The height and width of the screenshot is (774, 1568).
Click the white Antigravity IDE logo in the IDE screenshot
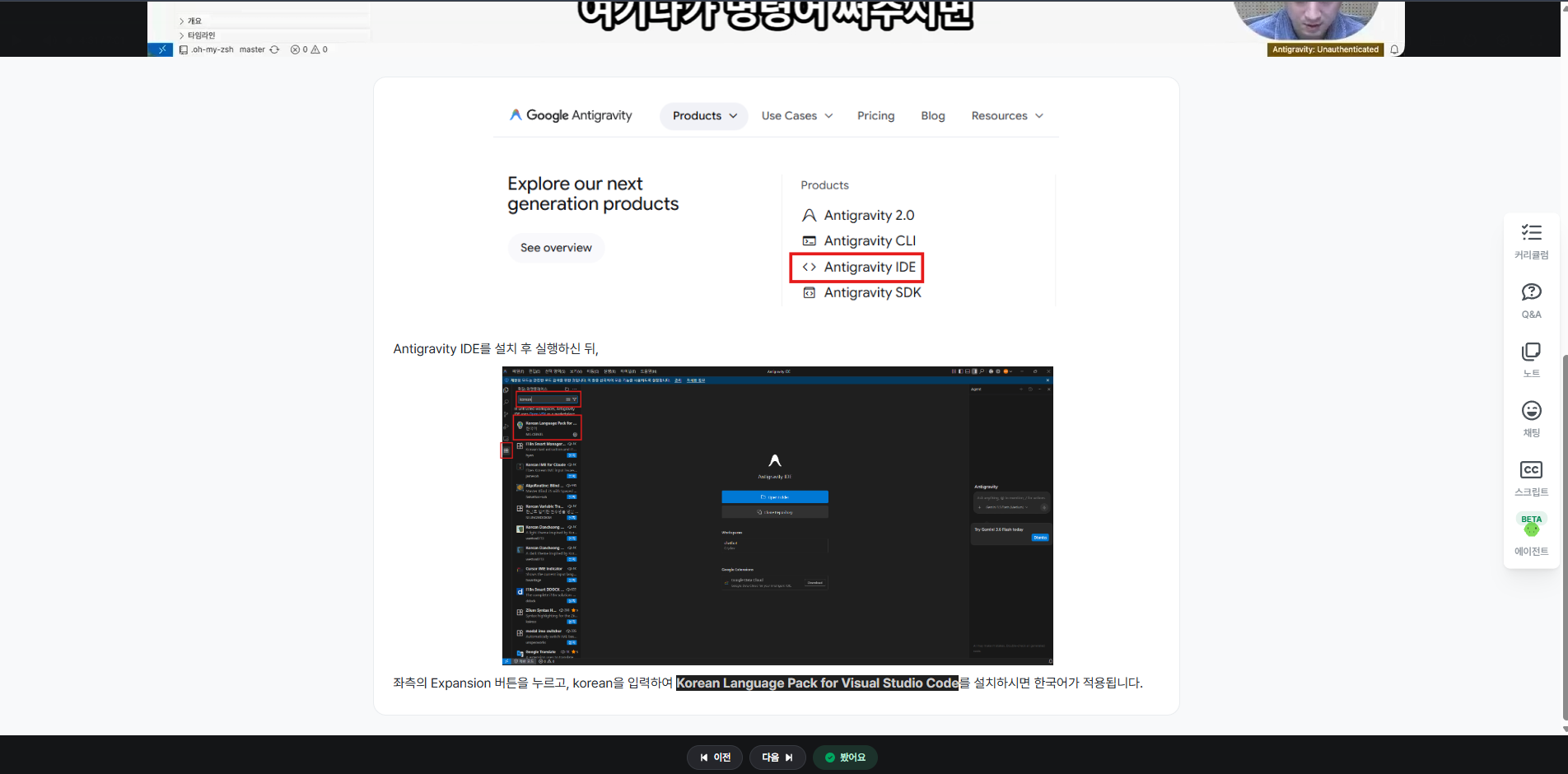(775, 460)
